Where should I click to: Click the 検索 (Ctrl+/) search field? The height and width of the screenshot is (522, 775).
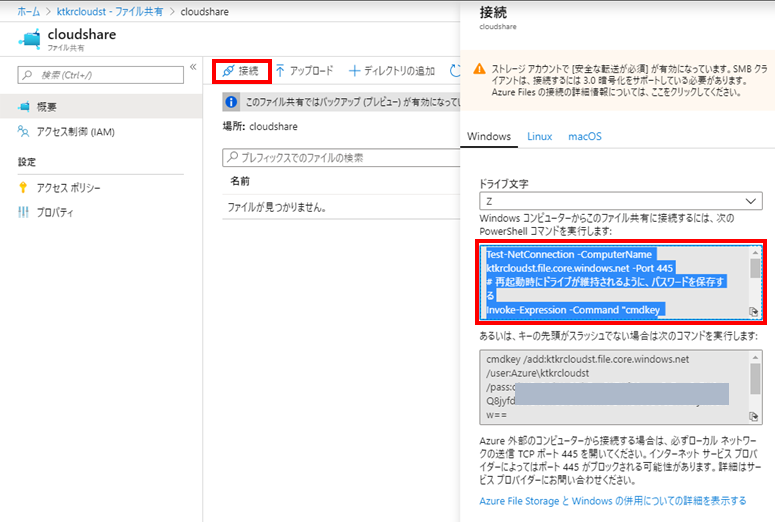pyautogui.click(x=101, y=75)
